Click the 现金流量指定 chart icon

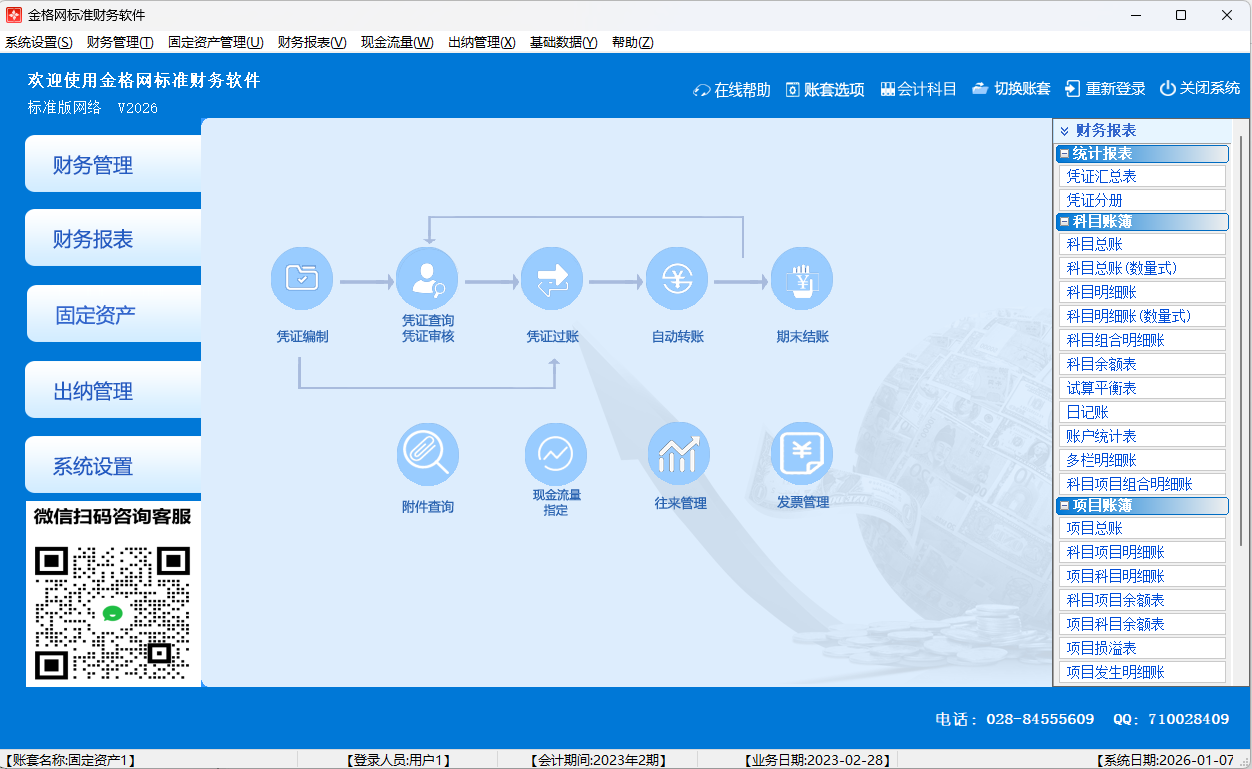555,454
